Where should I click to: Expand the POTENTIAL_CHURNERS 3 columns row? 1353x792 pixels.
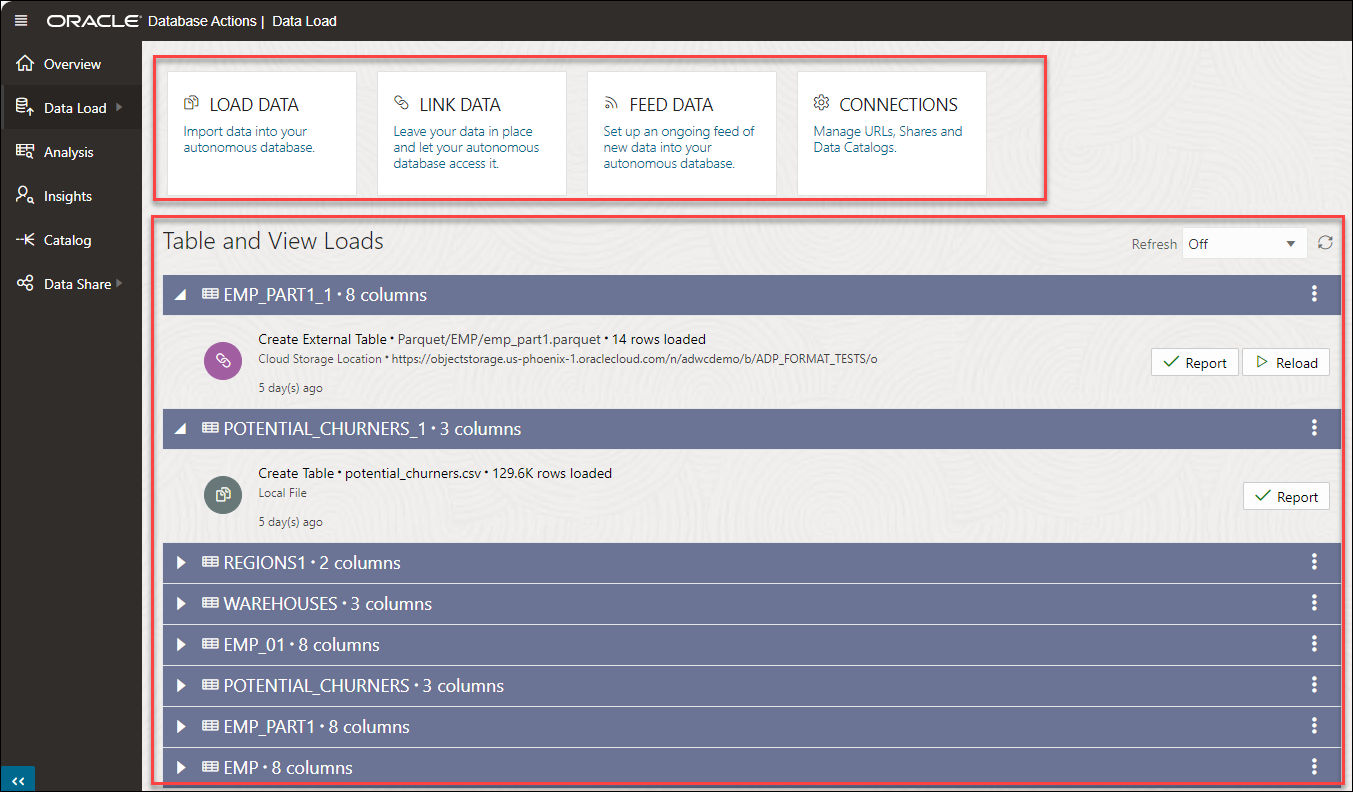(x=181, y=686)
